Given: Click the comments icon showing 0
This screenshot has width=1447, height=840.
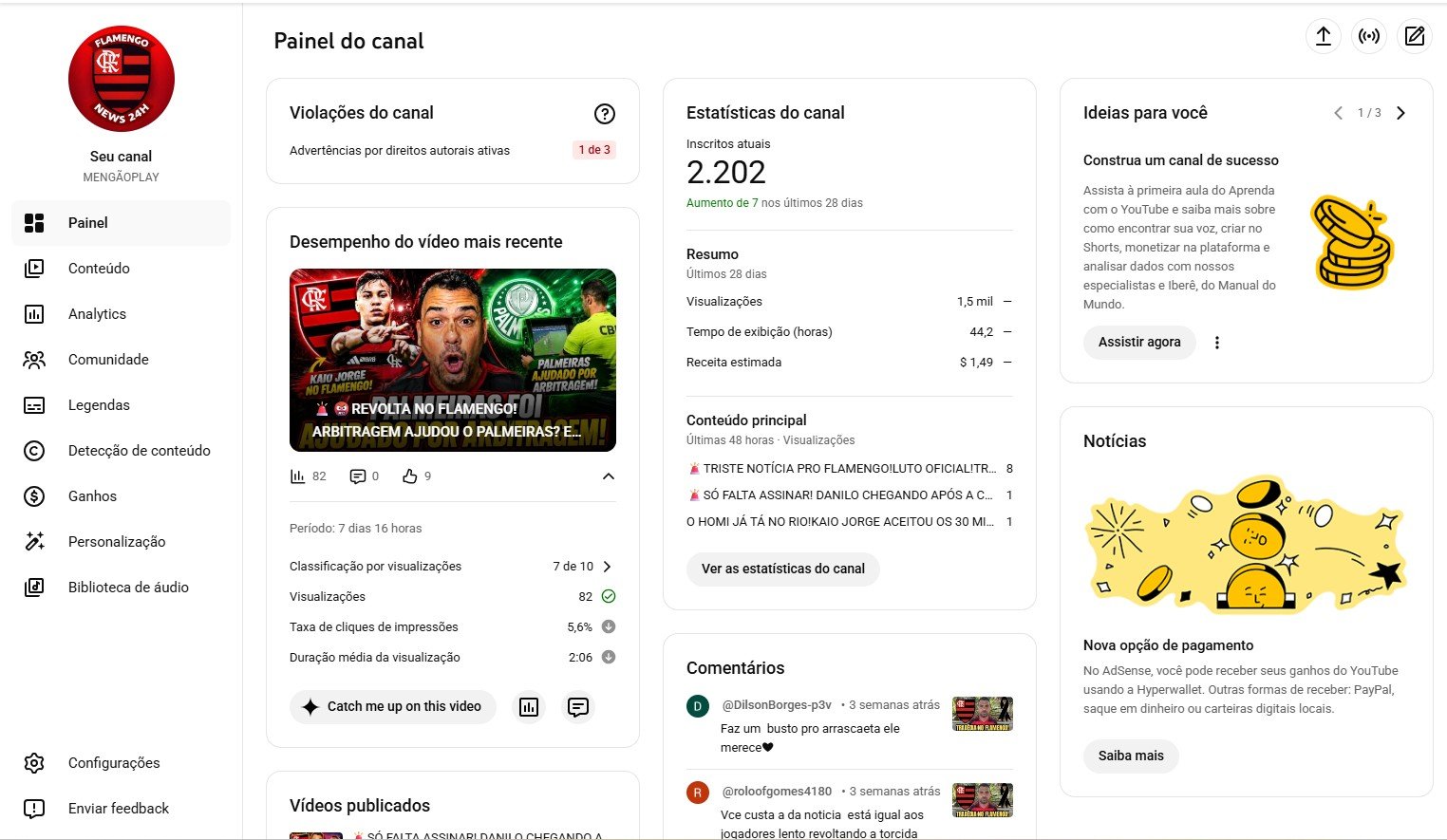Looking at the screenshot, I should coord(358,476).
